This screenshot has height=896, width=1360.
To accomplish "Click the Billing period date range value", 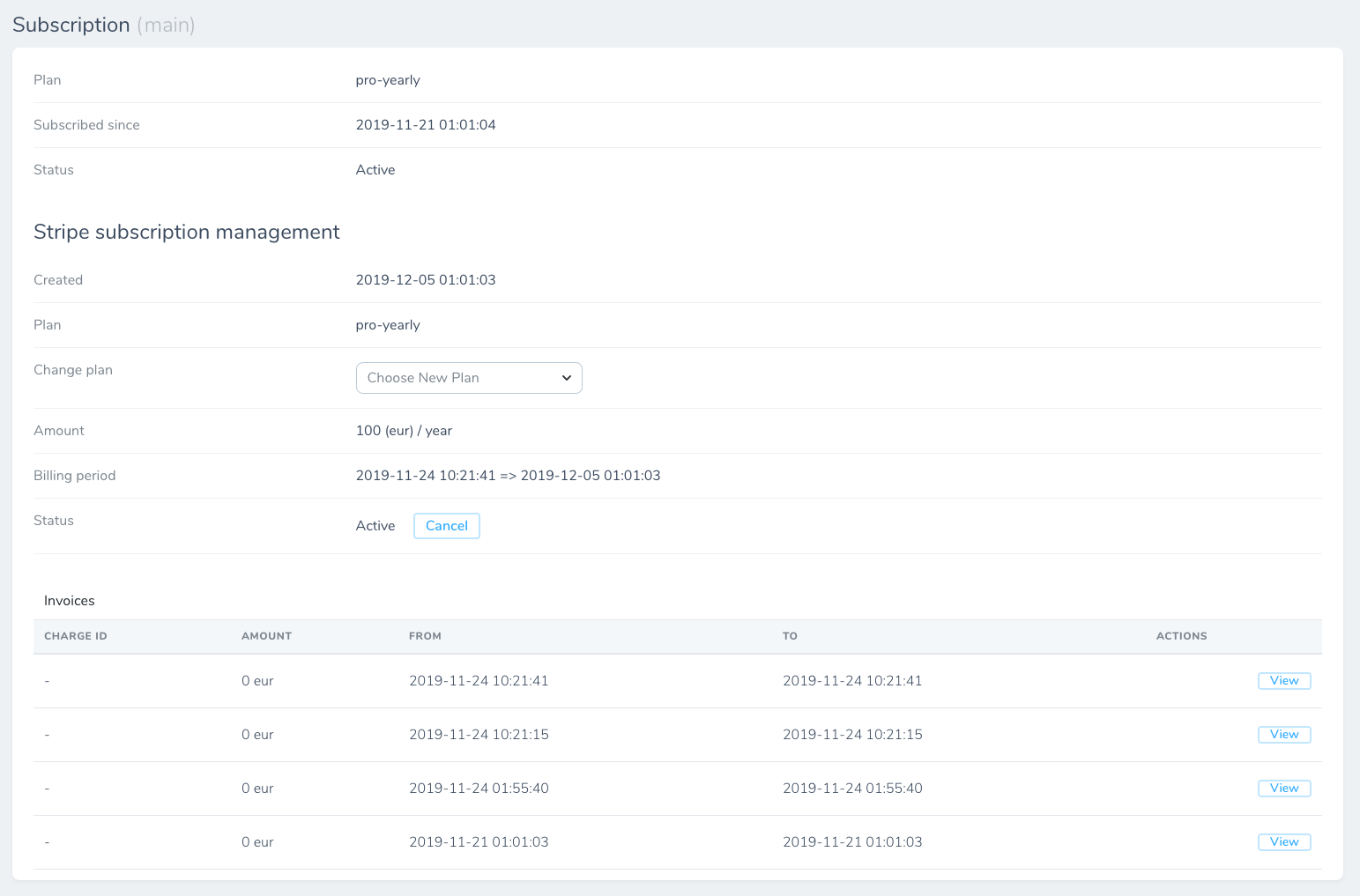I will click(508, 476).
